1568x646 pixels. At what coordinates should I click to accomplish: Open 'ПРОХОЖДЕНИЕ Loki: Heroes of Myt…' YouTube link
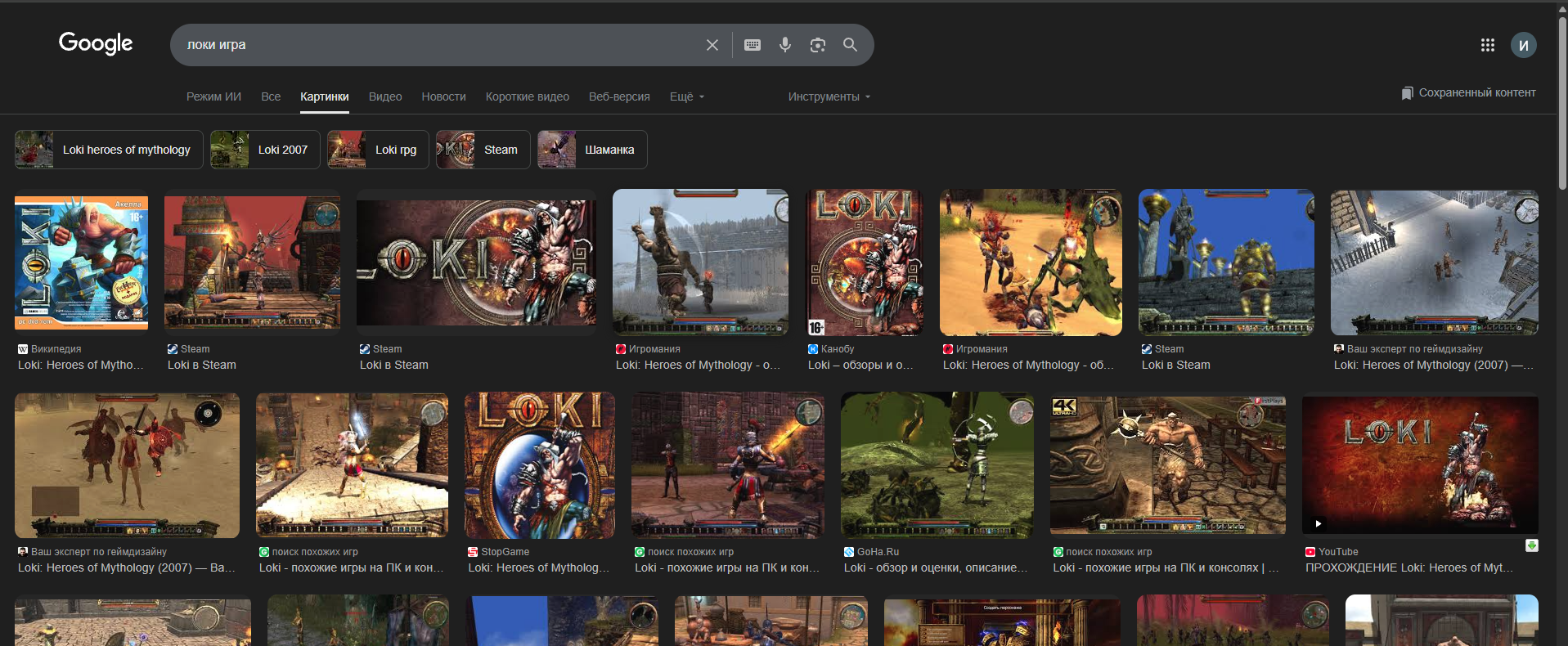click(x=1409, y=567)
